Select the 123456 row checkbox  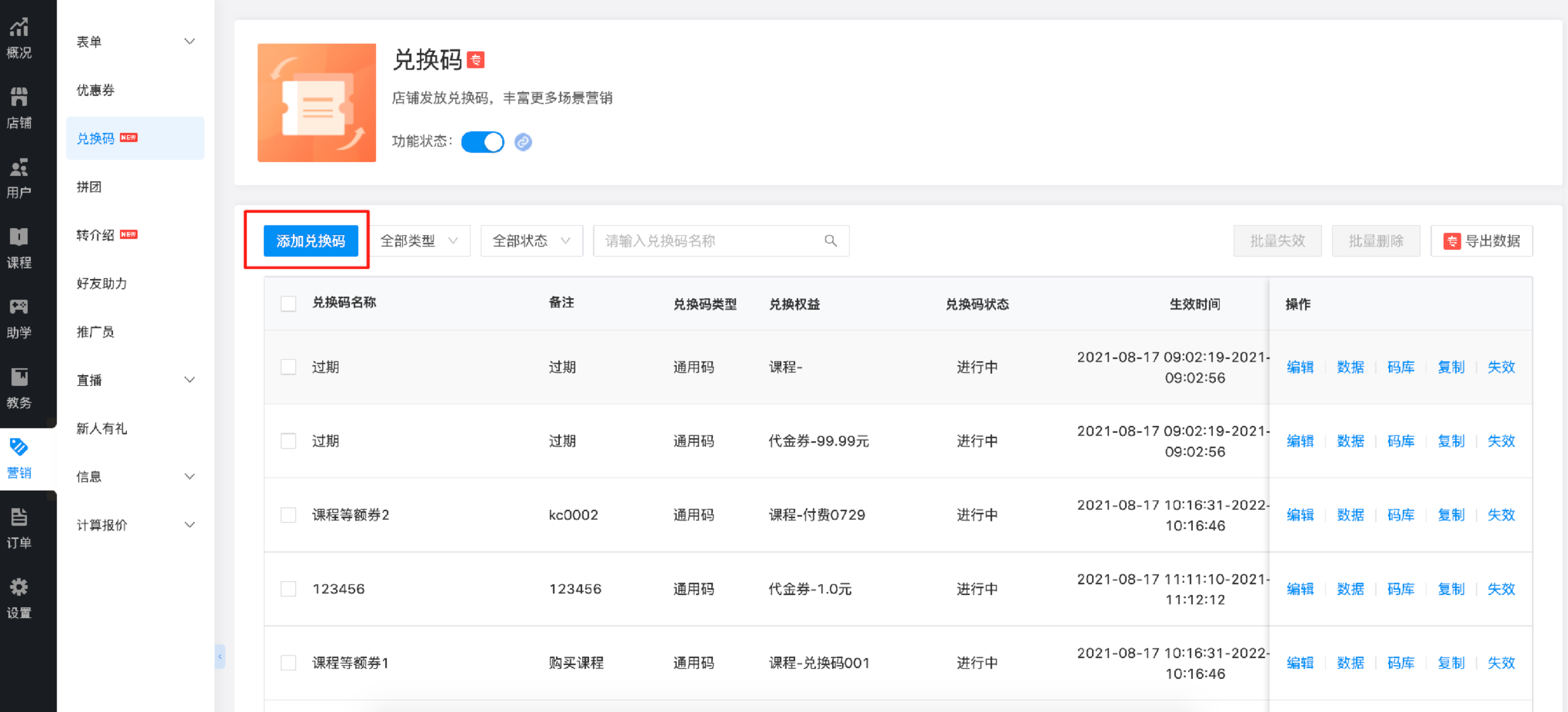point(288,589)
